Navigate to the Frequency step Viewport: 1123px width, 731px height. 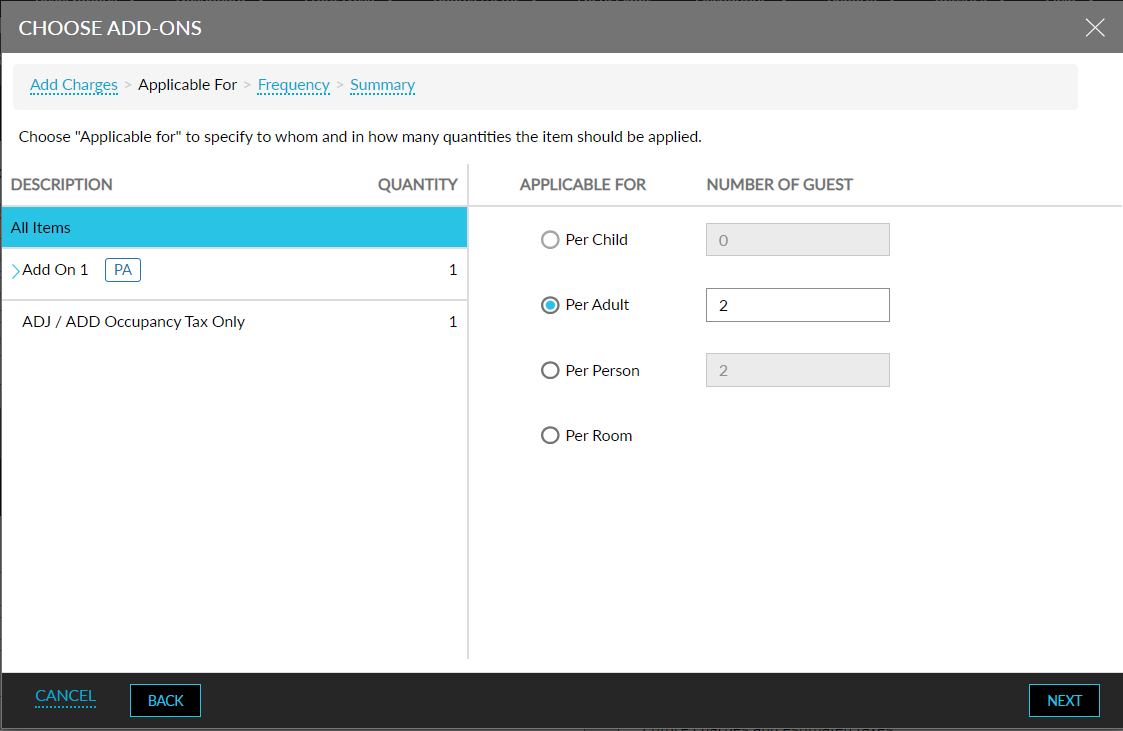293,85
